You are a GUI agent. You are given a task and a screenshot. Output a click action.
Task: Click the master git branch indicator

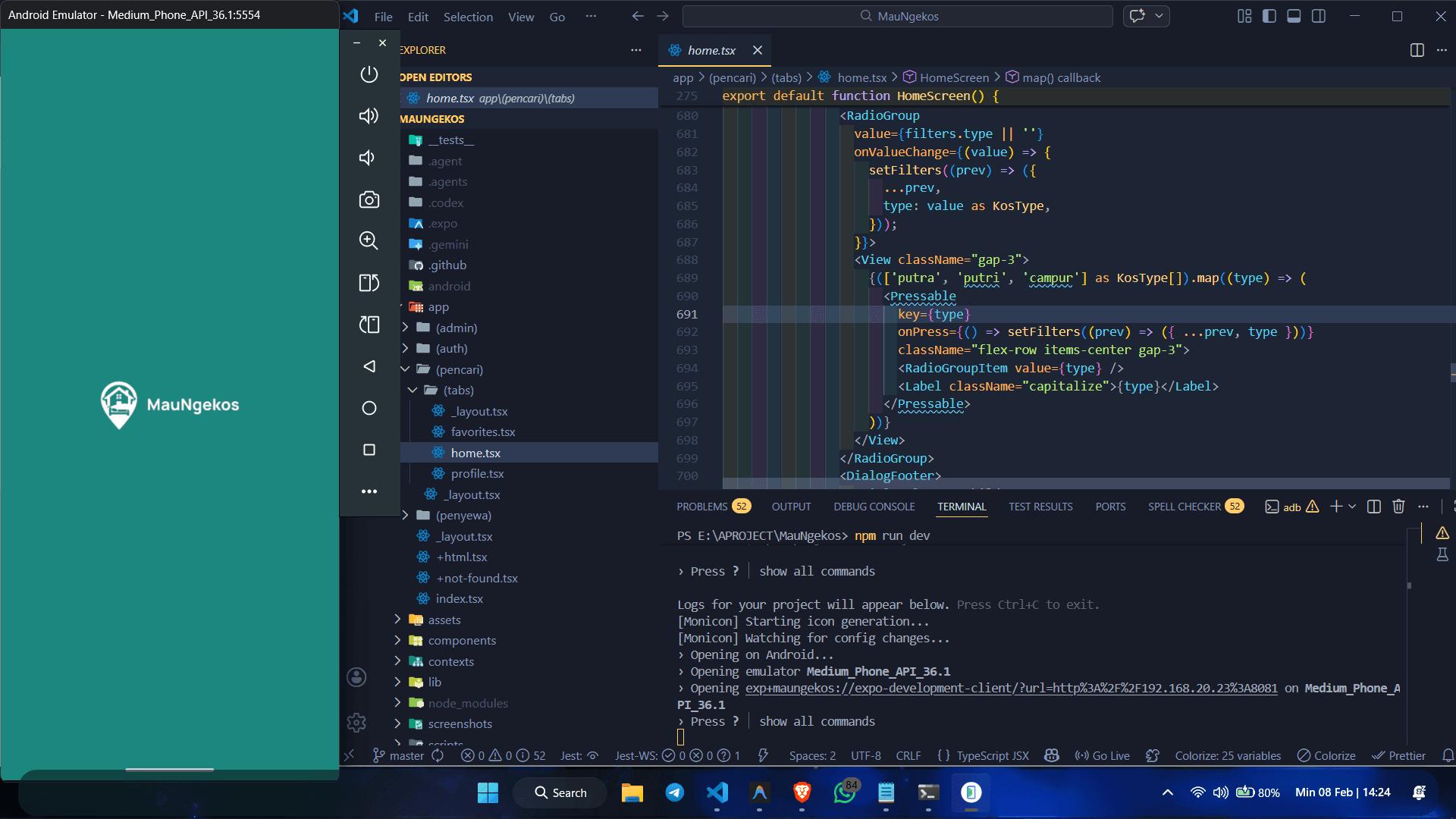(x=399, y=755)
